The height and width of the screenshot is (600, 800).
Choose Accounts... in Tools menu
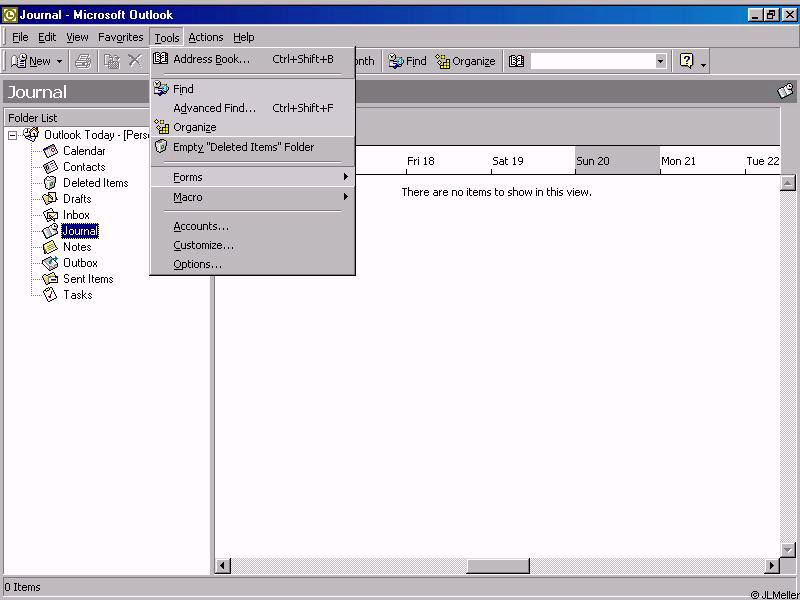[x=253, y=226]
